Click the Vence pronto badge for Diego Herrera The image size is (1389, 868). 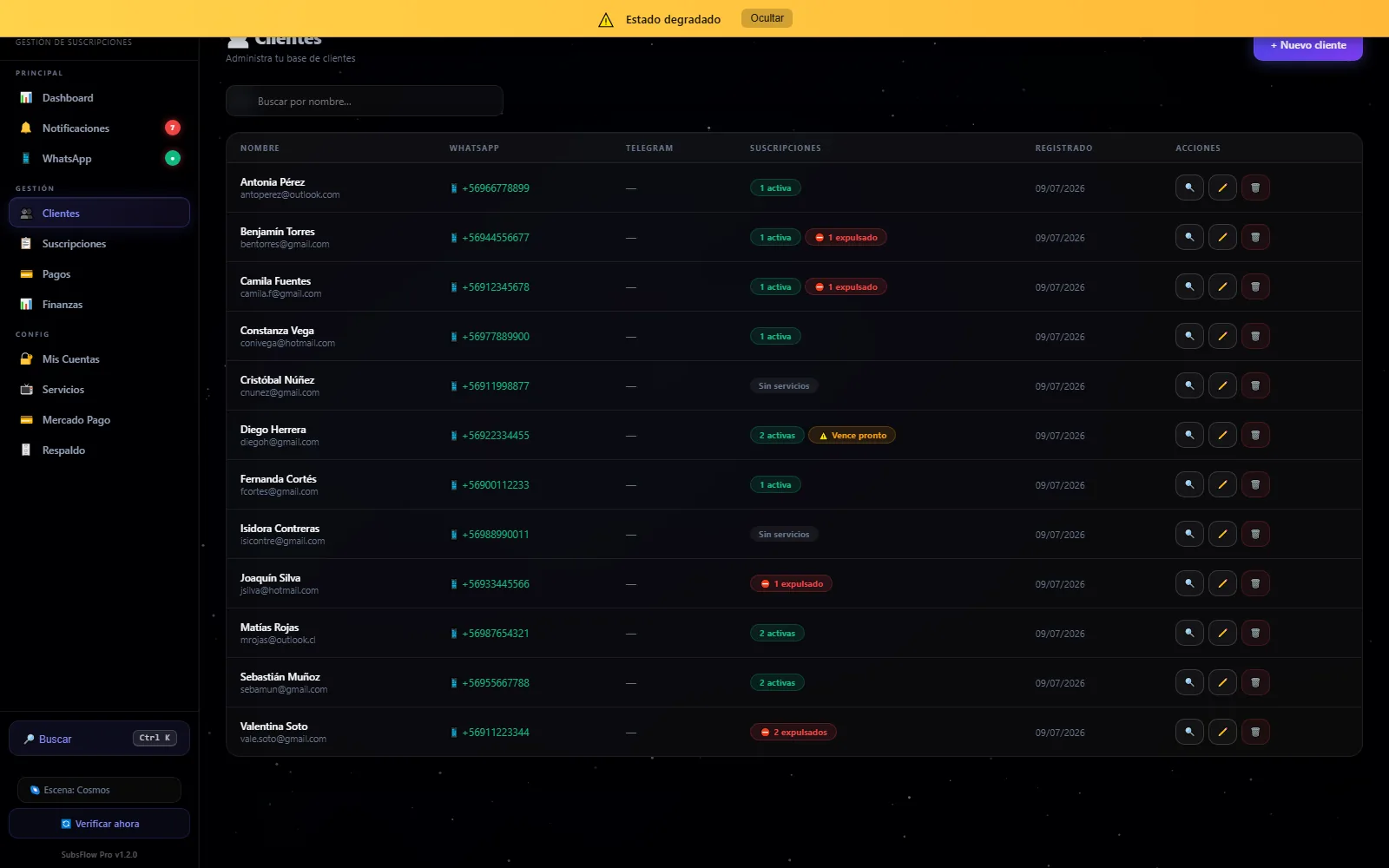[852, 436]
